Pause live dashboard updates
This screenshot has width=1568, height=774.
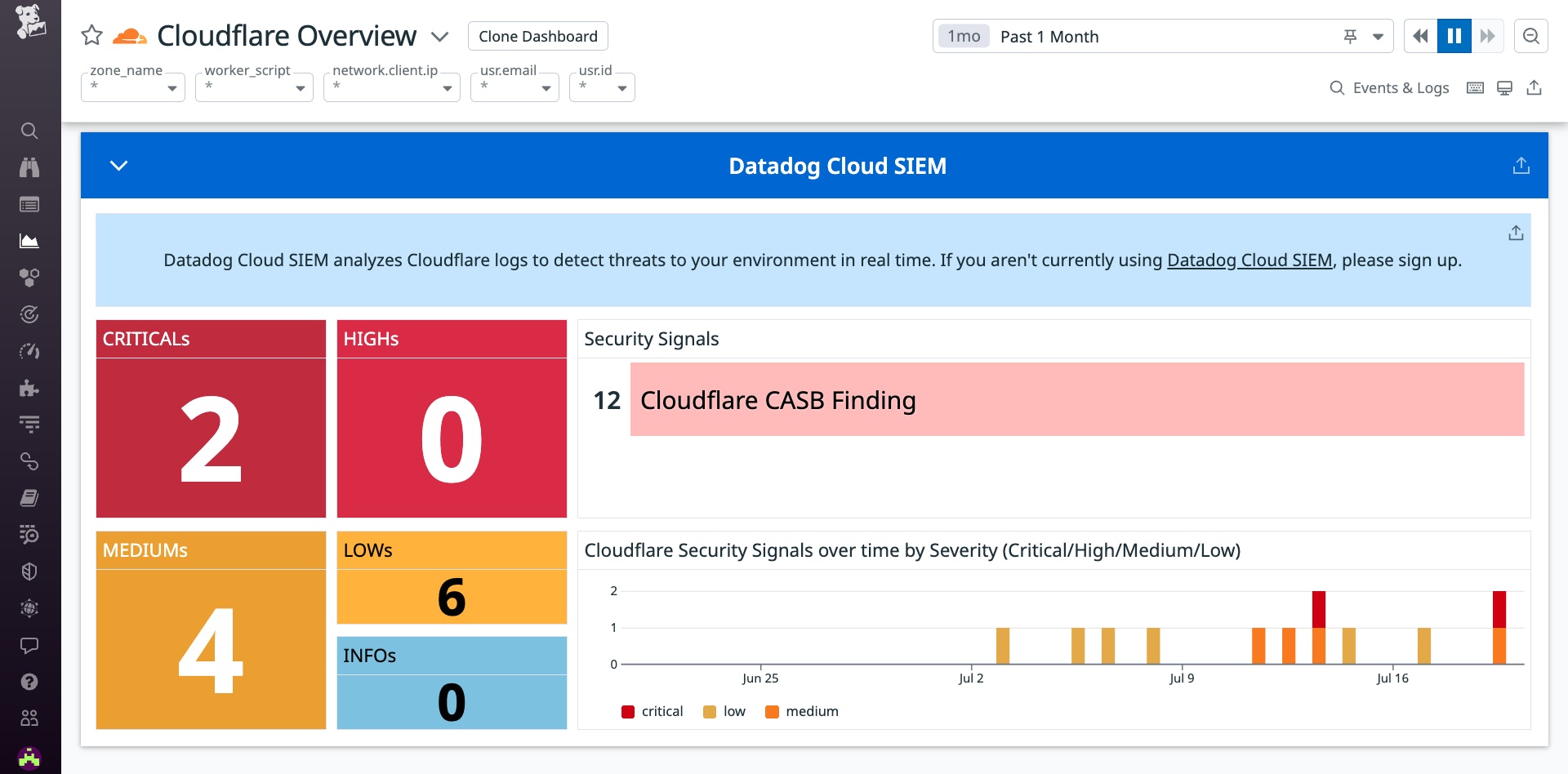1454,36
